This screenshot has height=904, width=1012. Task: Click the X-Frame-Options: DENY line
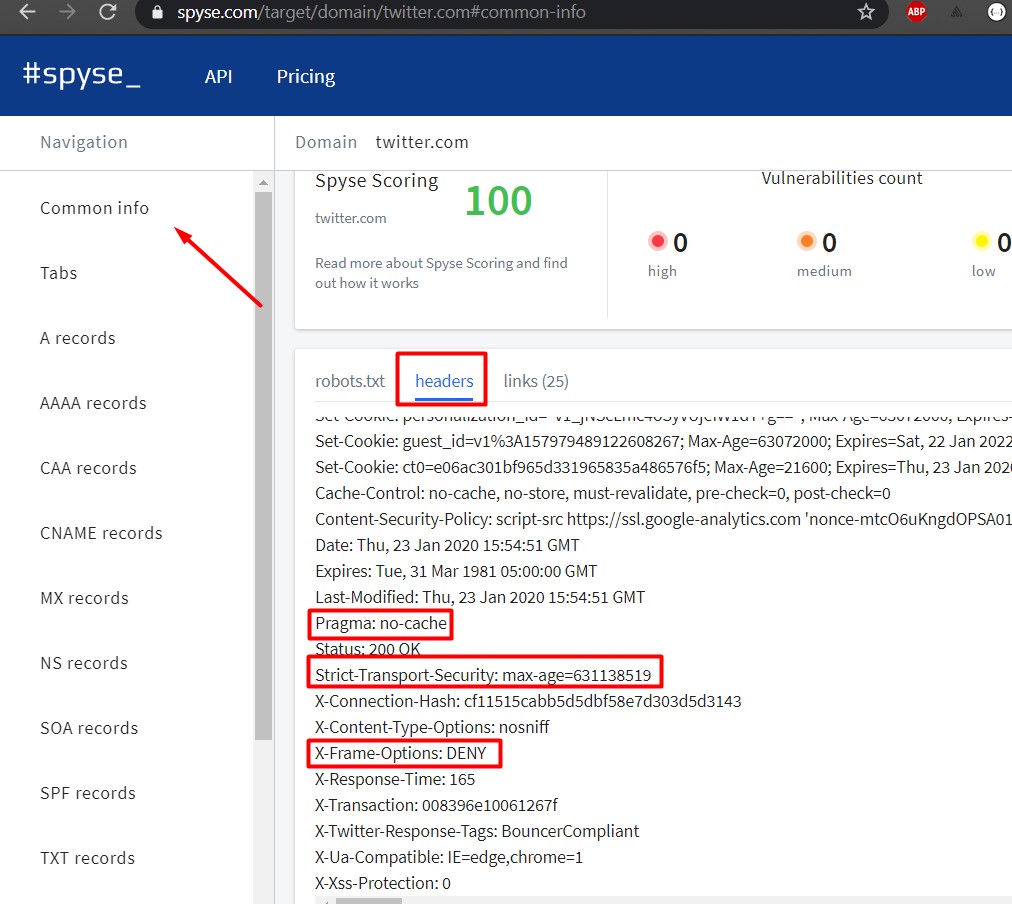pos(400,754)
